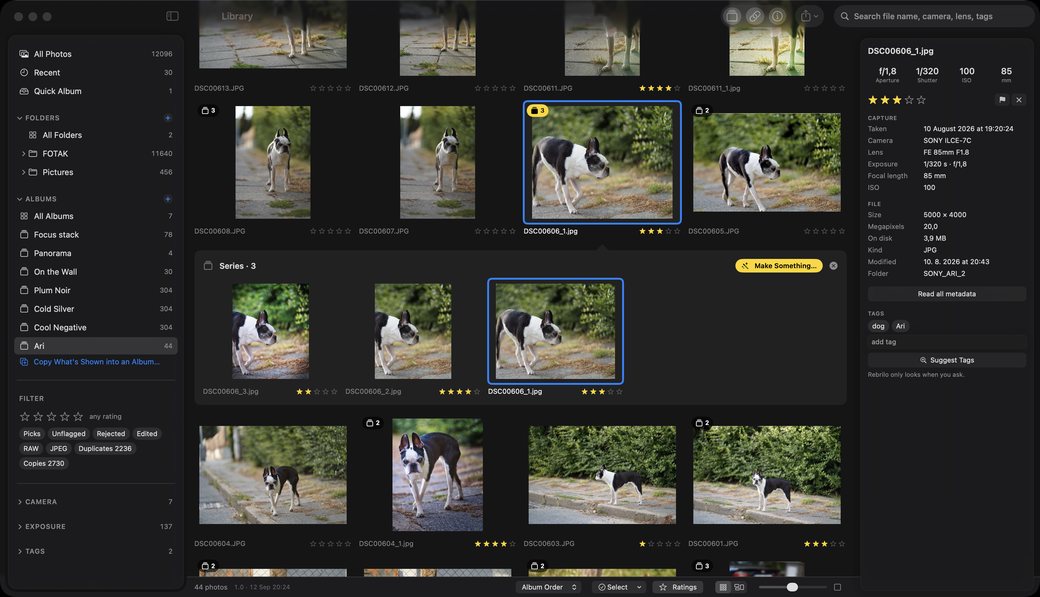Image resolution: width=1040 pixels, height=597 pixels.
Task: Reject the photo with X icon
Action: [x=1019, y=100]
